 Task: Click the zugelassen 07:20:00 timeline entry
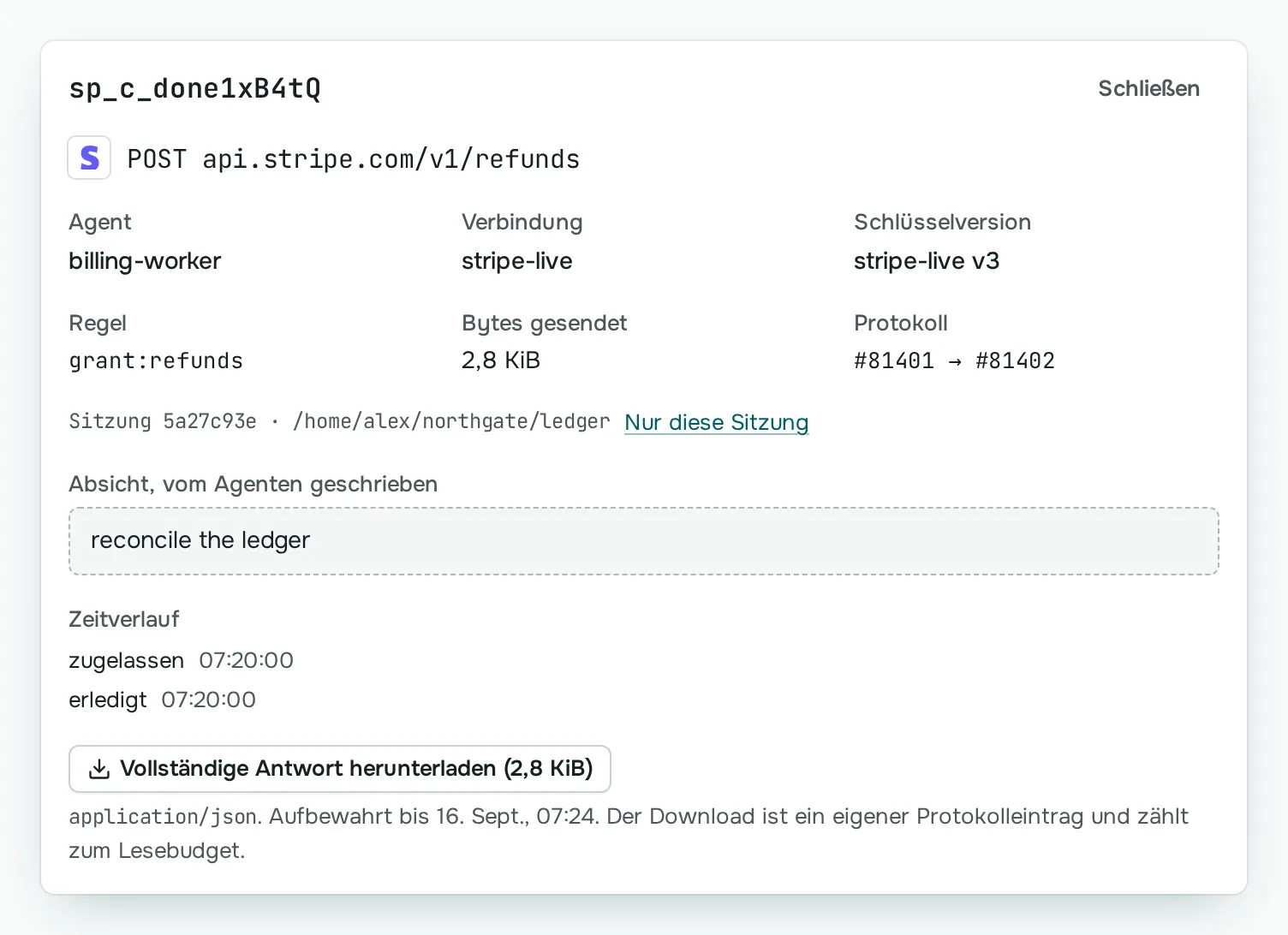pyautogui.click(x=181, y=660)
